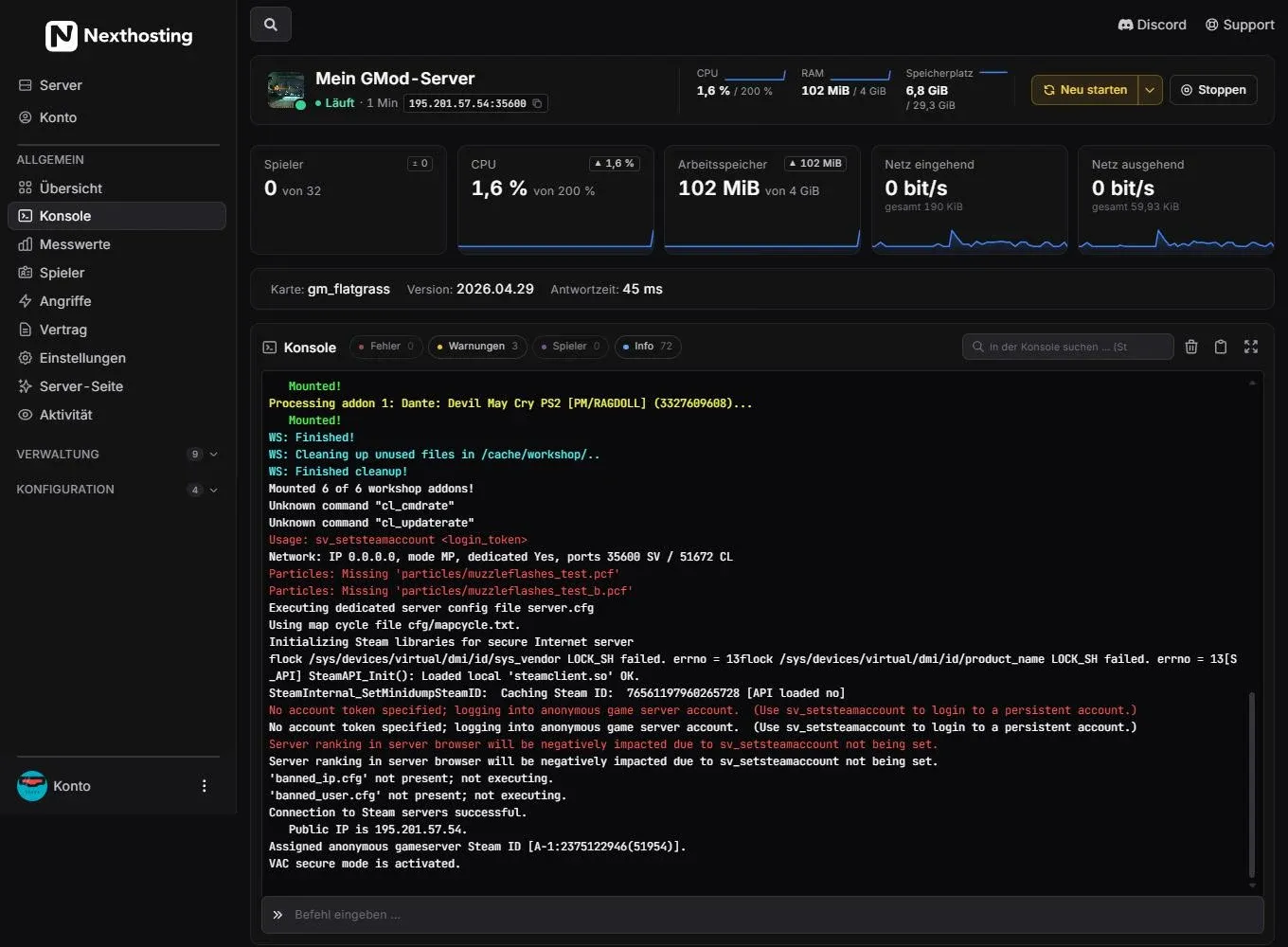
Task: Open Support link
Action: tap(1240, 25)
